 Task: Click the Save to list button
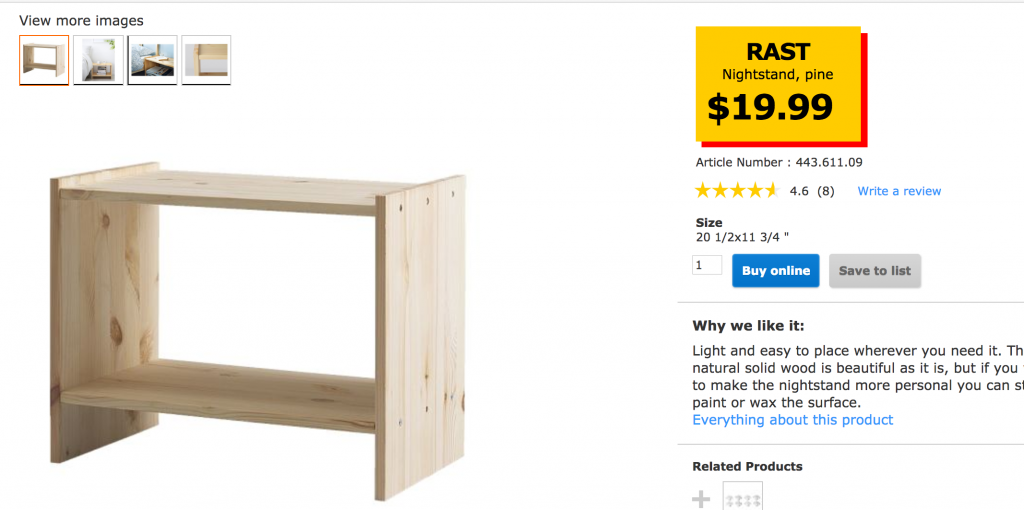874,271
